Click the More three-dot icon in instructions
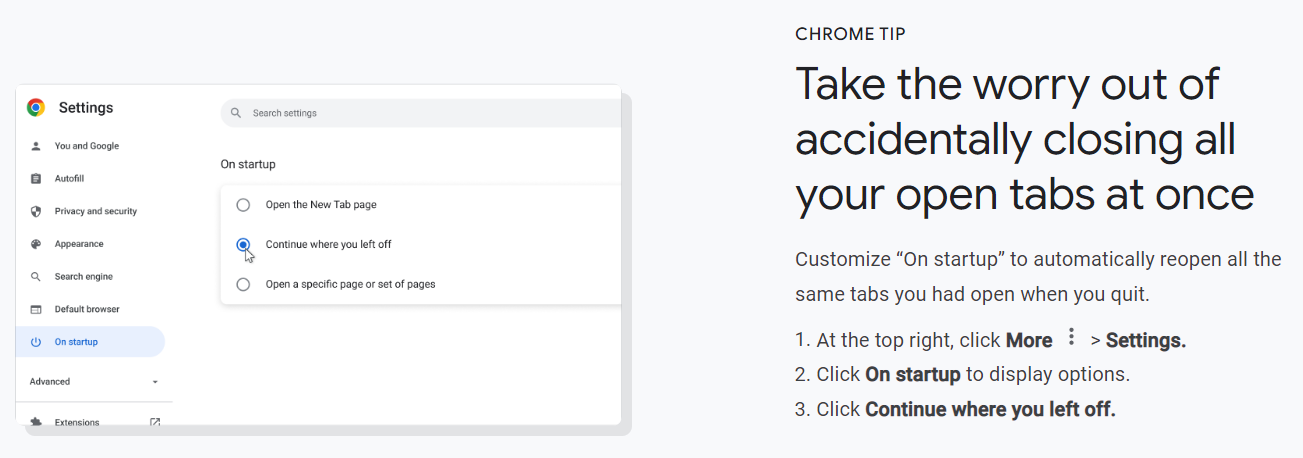 pyautogui.click(x=1071, y=337)
